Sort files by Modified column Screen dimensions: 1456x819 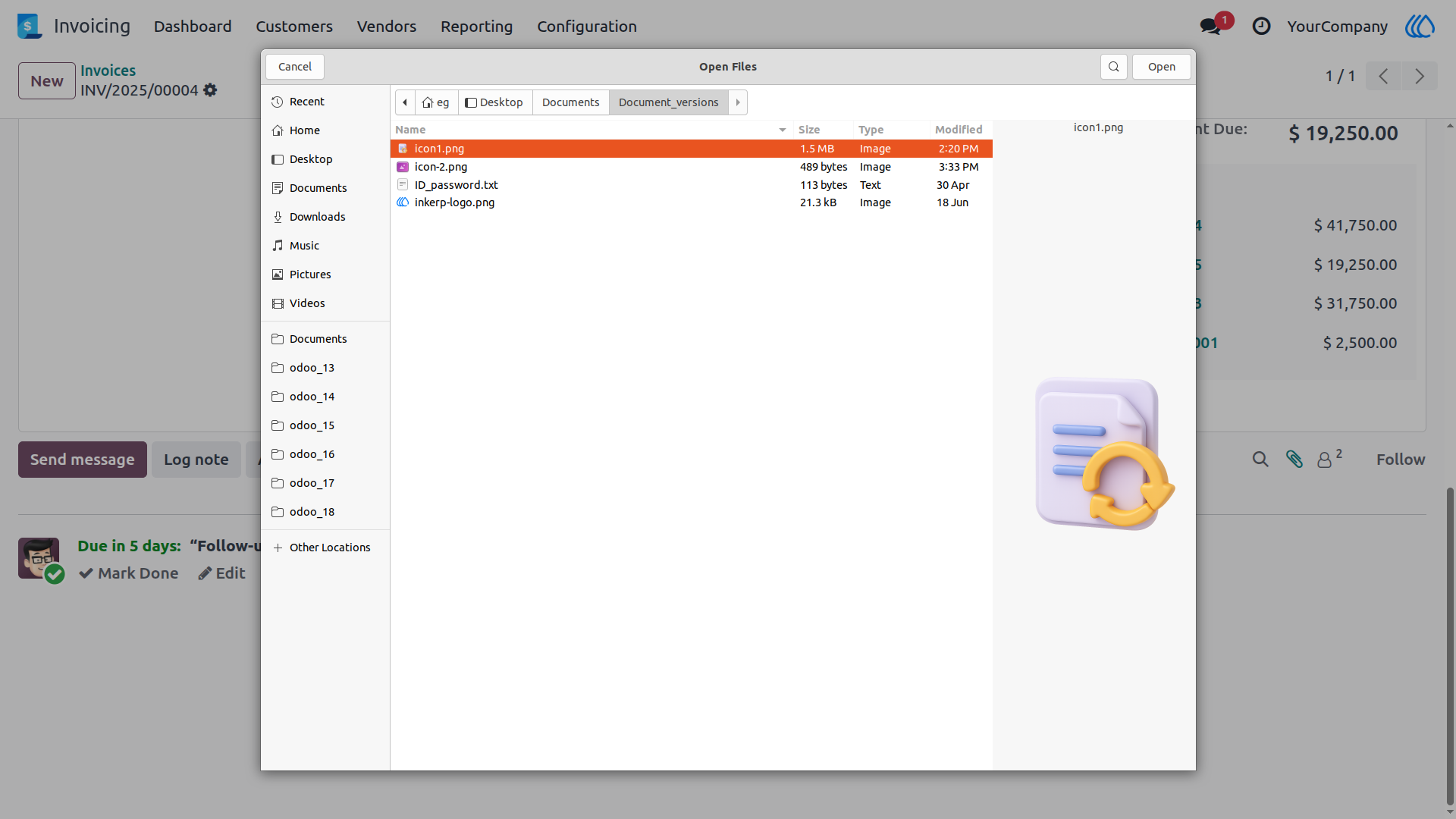[x=960, y=130]
